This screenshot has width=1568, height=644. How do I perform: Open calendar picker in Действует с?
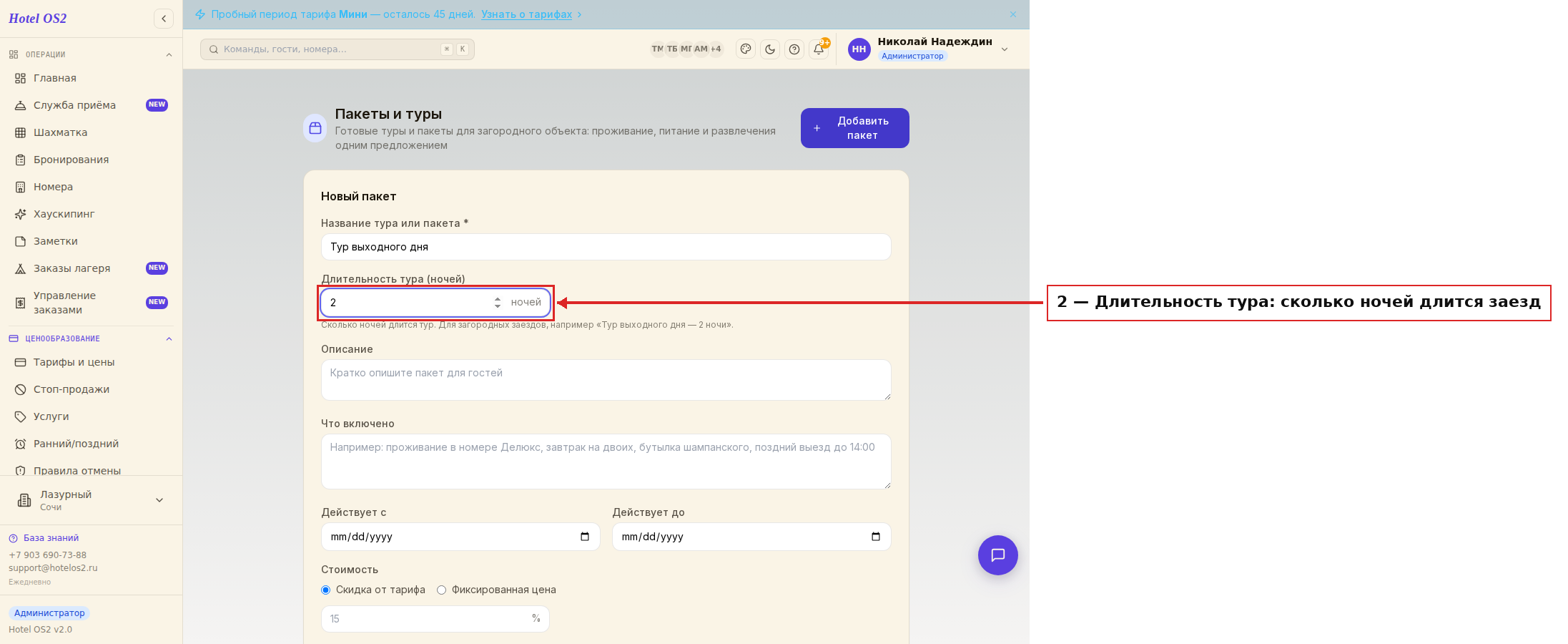click(x=585, y=537)
